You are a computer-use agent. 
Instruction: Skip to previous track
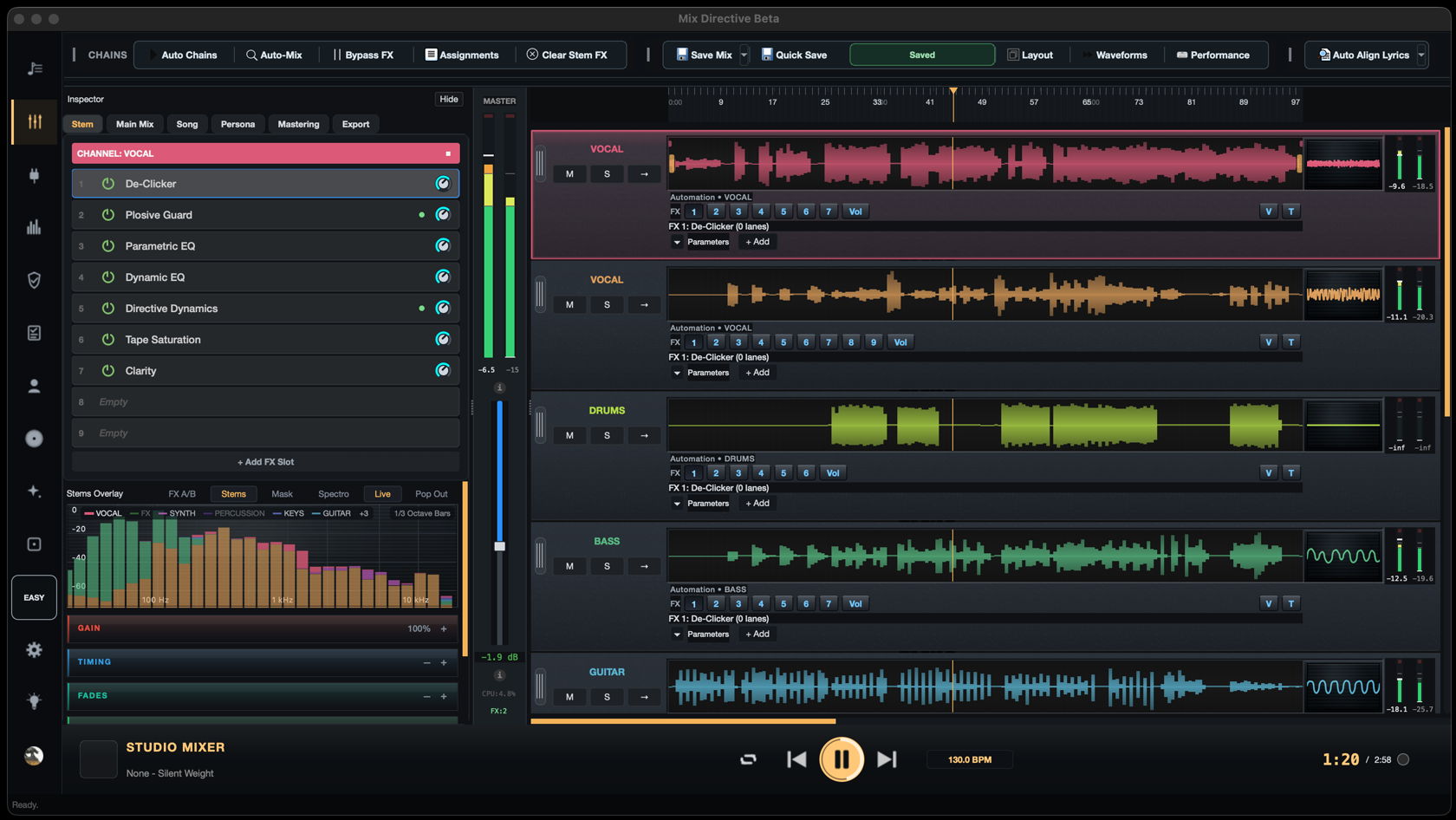coord(796,759)
